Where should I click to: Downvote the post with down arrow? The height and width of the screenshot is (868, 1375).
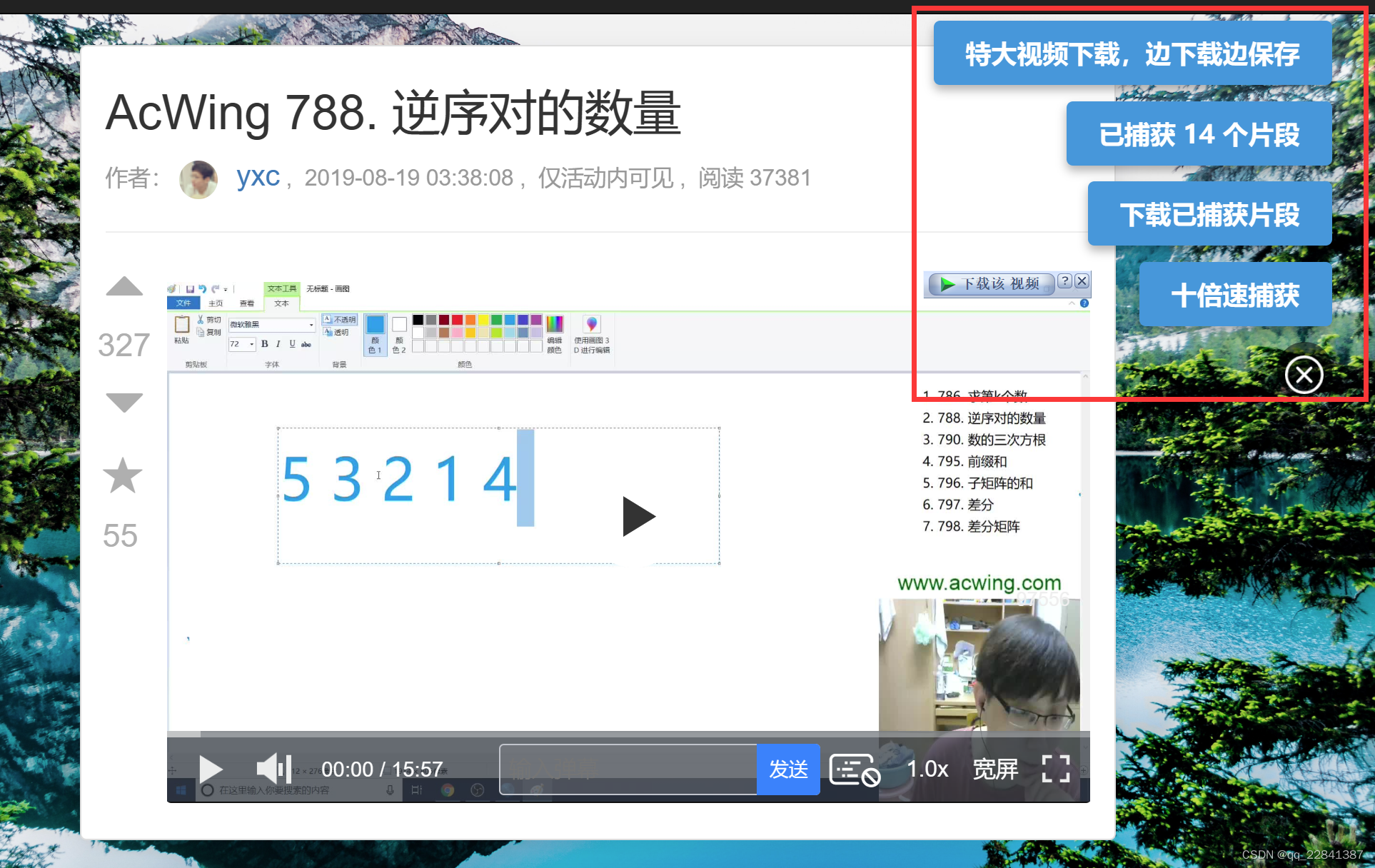[x=124, y=402]
